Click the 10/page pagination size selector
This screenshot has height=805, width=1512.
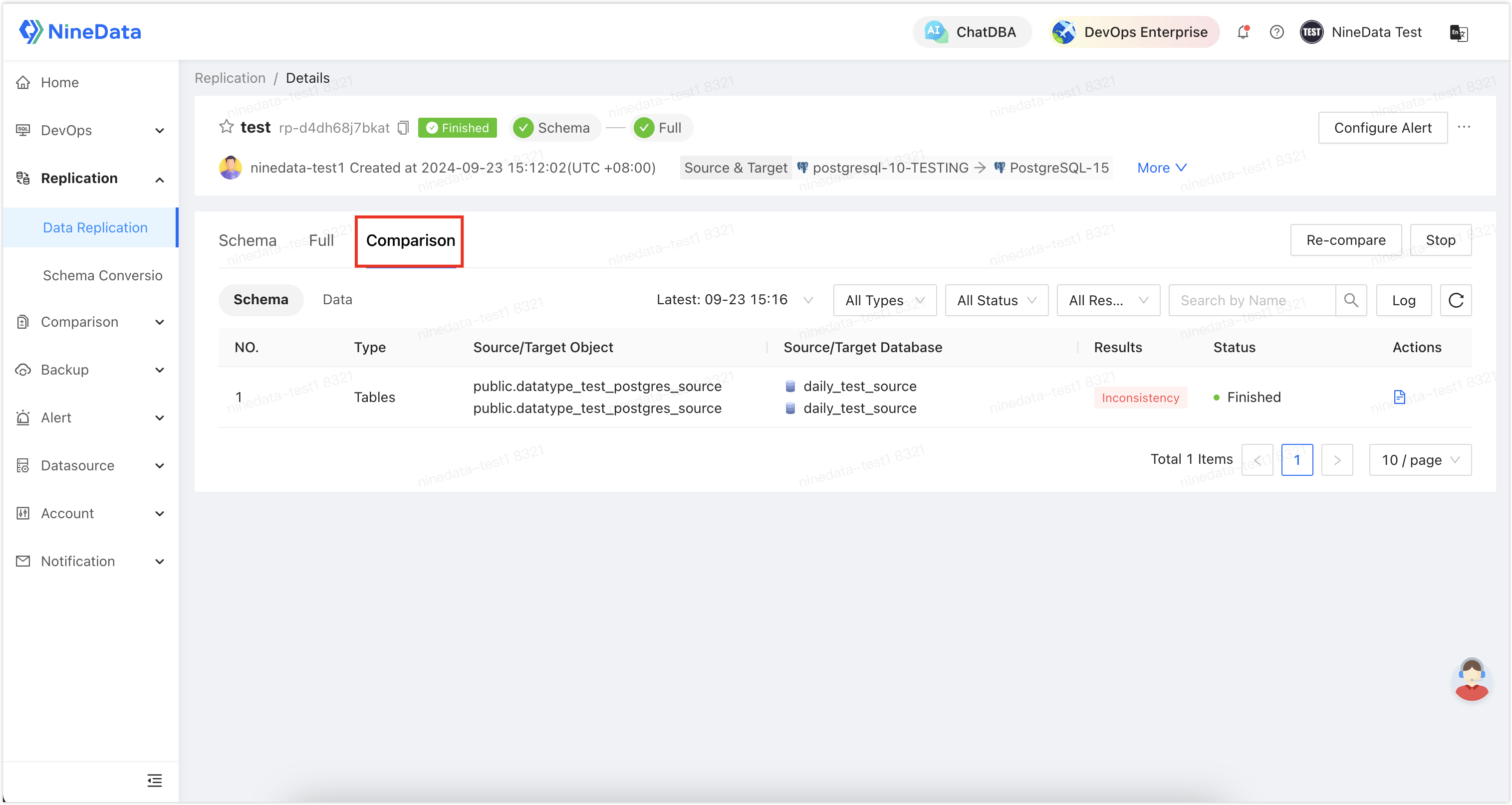pos(1418,459)
